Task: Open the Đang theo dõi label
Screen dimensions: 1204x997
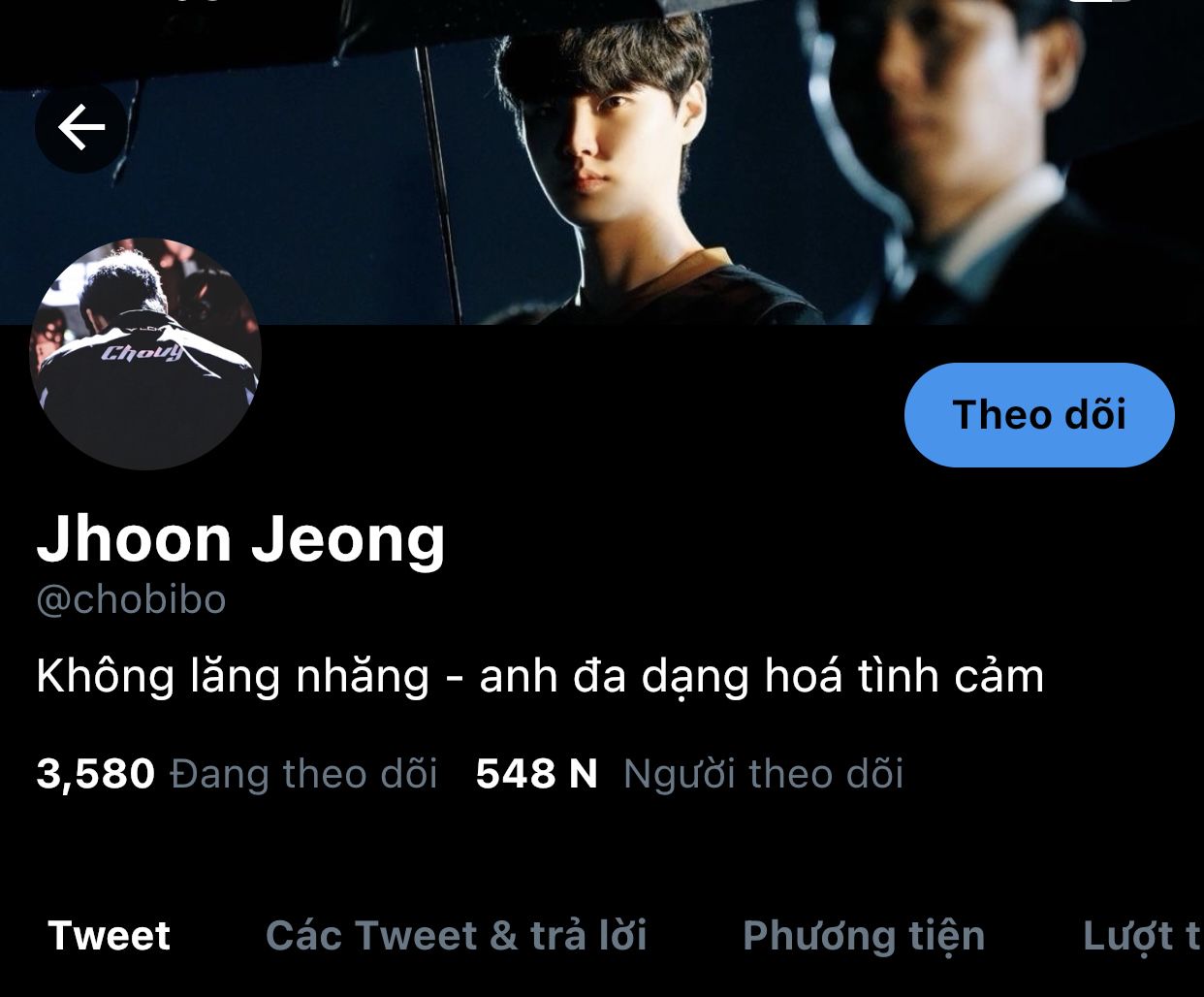Action: click(304, 774)
